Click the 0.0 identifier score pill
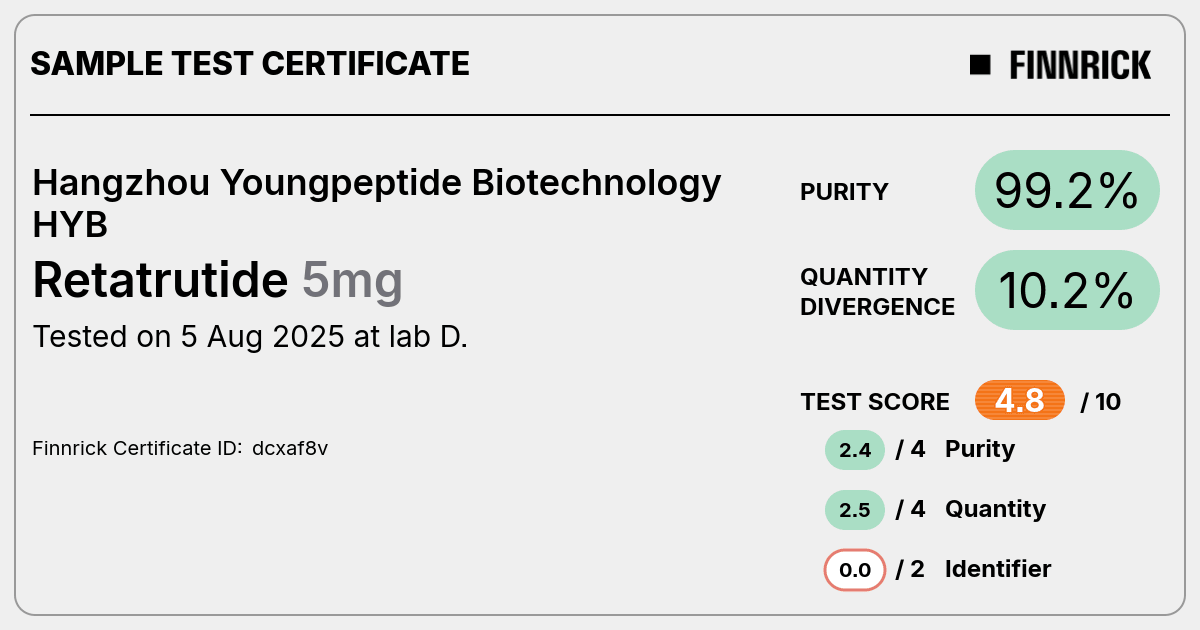Image resolution: width=1200 pixels, height=630 pixels. tap(855, 570)
